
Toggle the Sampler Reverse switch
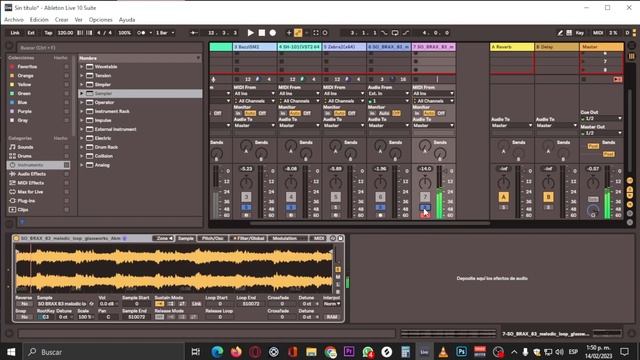pos(24,304)
